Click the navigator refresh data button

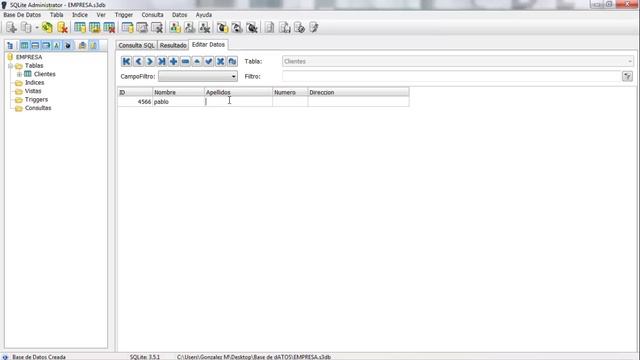click(x=232, y=61)
